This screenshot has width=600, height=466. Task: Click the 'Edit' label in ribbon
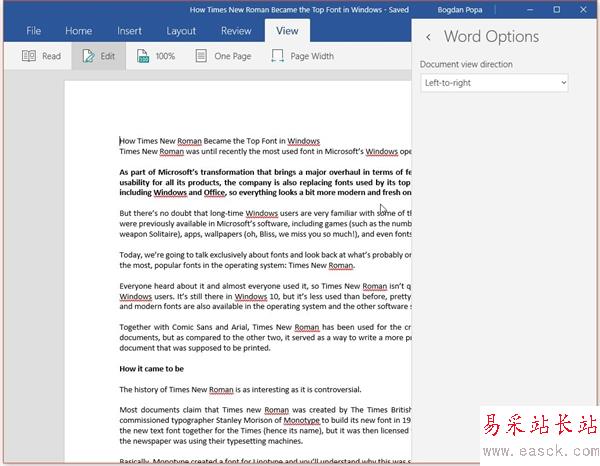(x=108, y=56)
